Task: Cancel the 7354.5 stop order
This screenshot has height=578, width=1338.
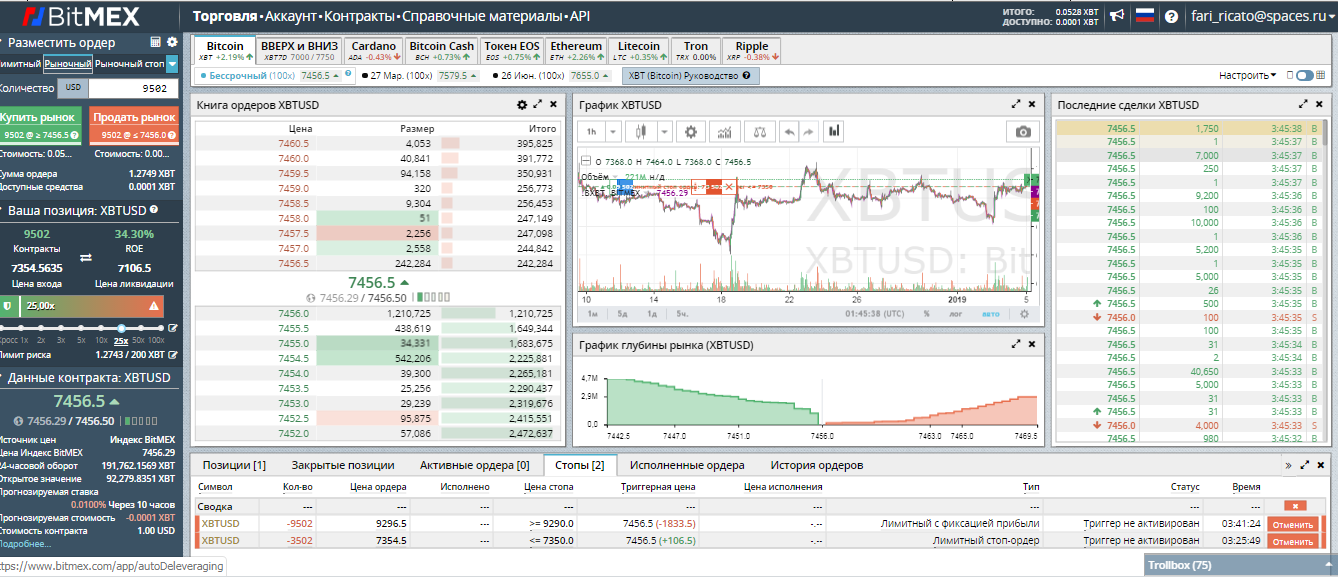Action: pos(1293,541)
